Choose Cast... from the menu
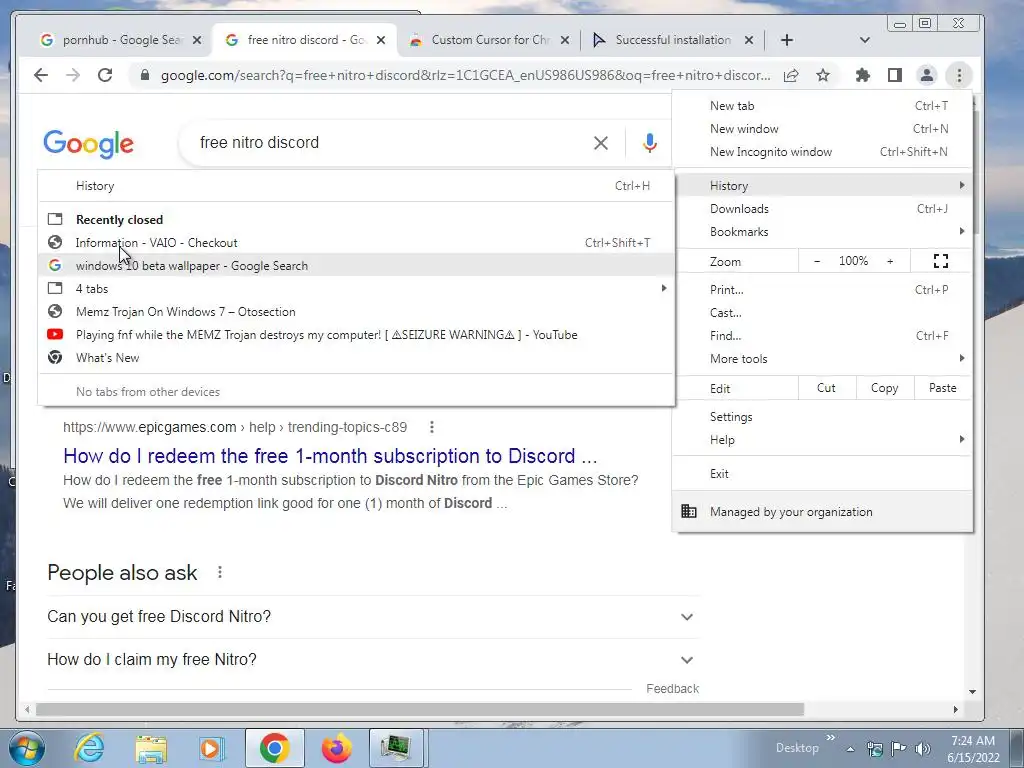Image resolution: width=1024 pixels, height=768 pixels. [822, 313]
